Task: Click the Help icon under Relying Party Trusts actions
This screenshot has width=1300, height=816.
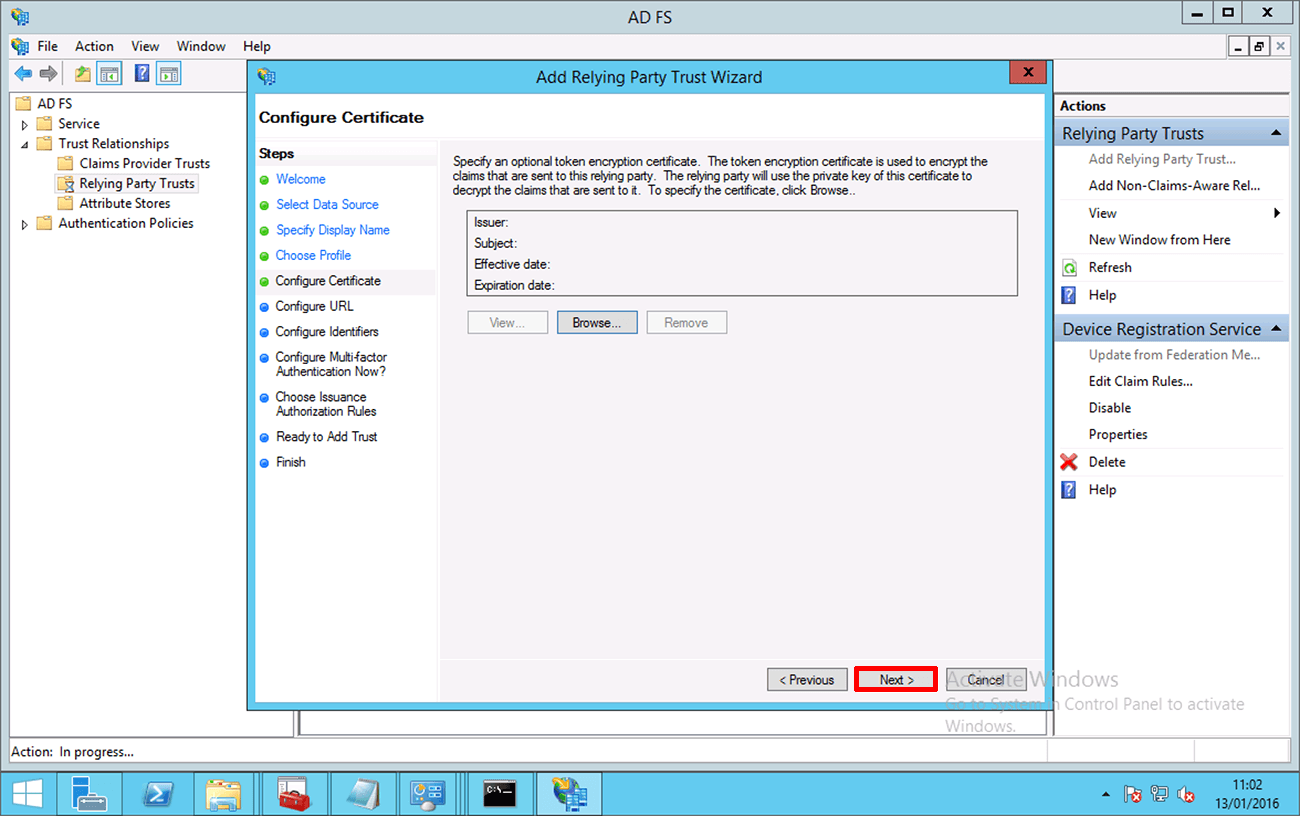Action: (x=1069, y=295)
